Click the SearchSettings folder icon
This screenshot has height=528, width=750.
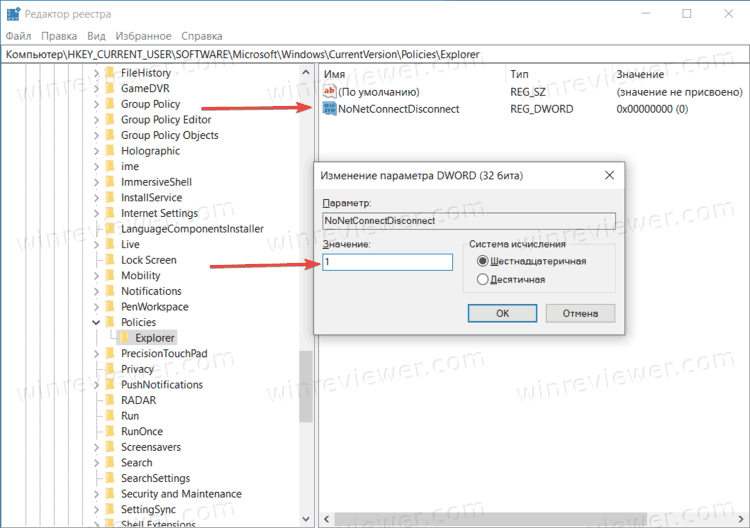(110, 478)
